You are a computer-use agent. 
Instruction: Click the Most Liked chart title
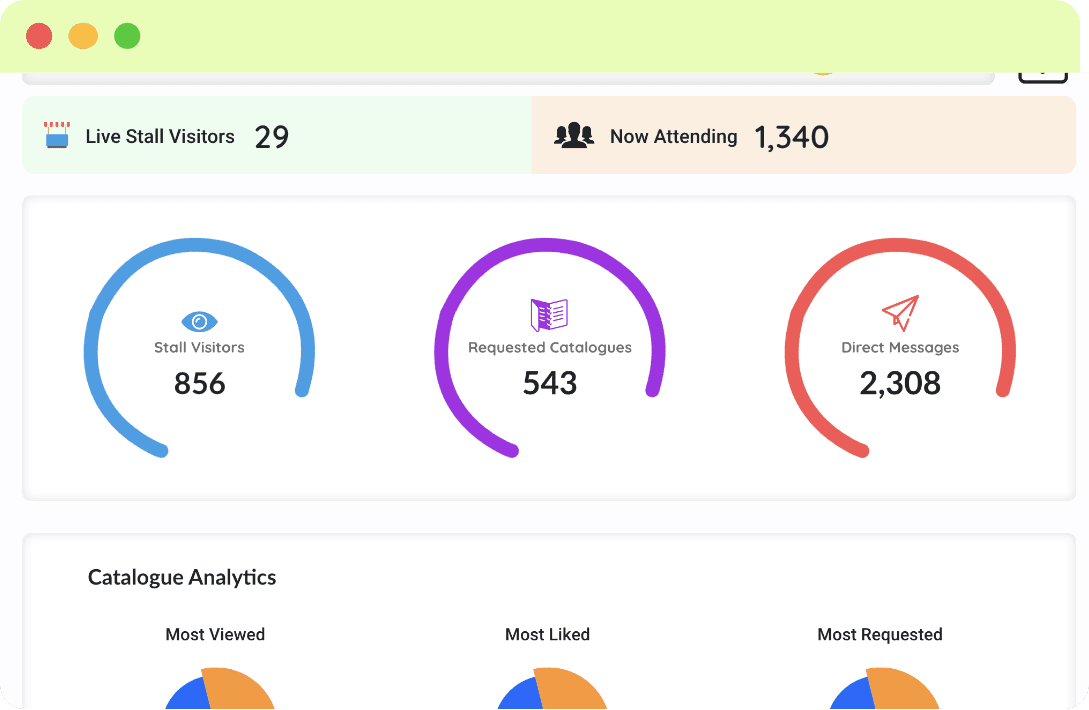tap(547, 634)
